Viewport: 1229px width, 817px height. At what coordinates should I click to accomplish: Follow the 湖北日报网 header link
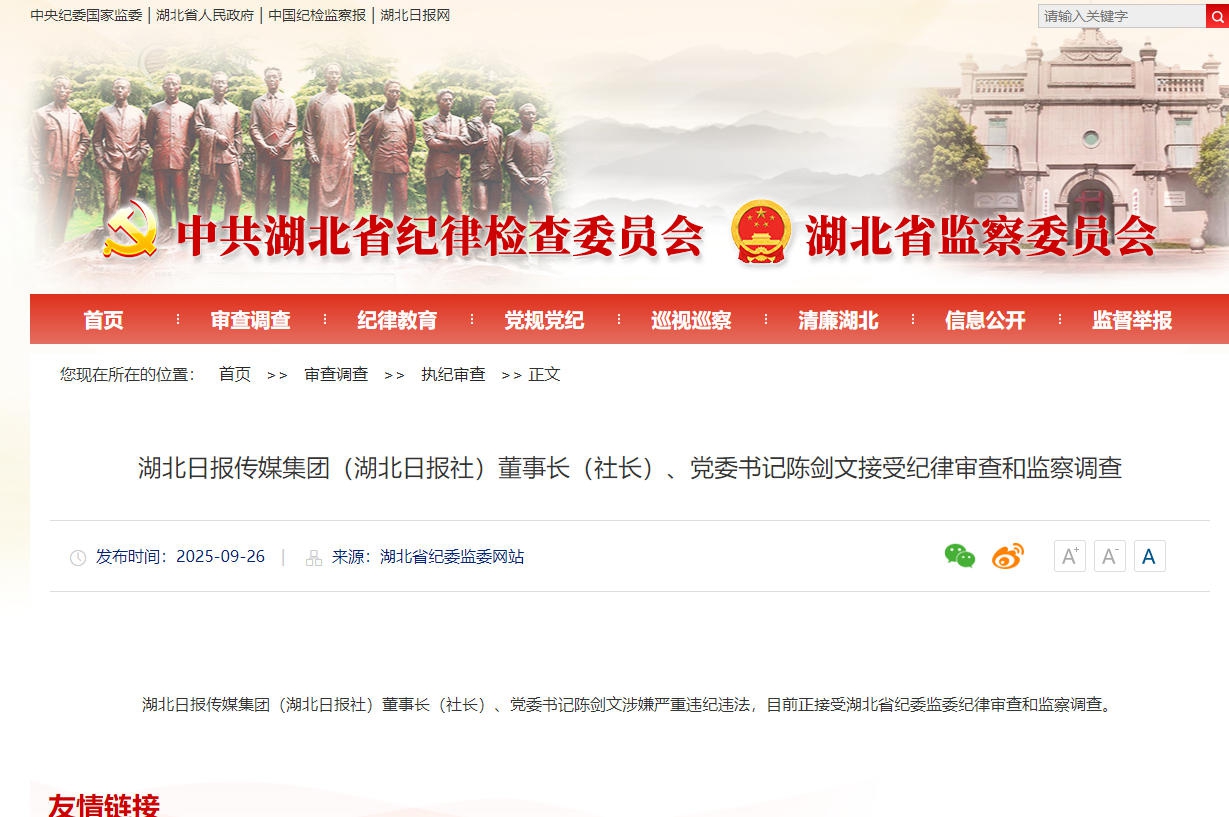pos(416,15)
